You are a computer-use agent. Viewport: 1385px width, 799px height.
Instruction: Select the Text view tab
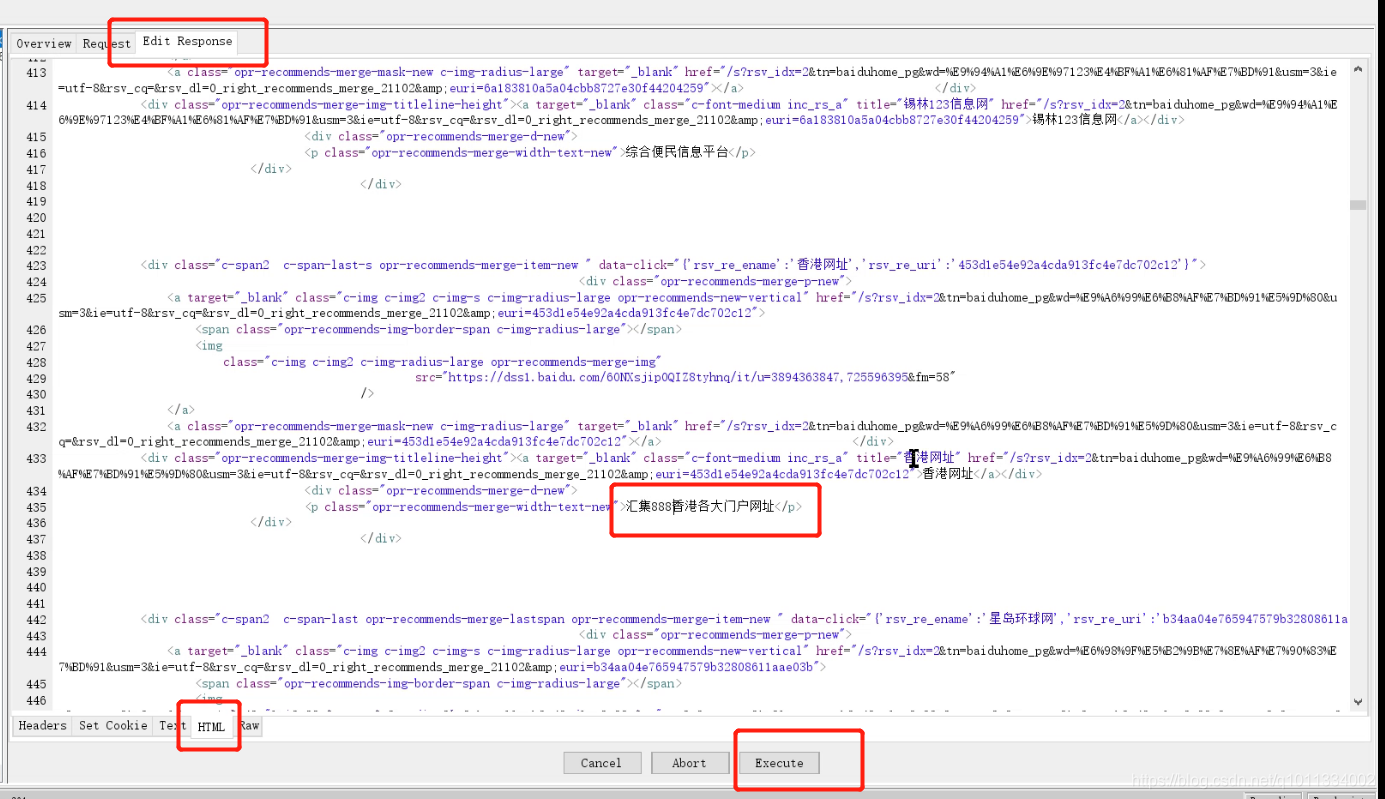pos(172,726)
